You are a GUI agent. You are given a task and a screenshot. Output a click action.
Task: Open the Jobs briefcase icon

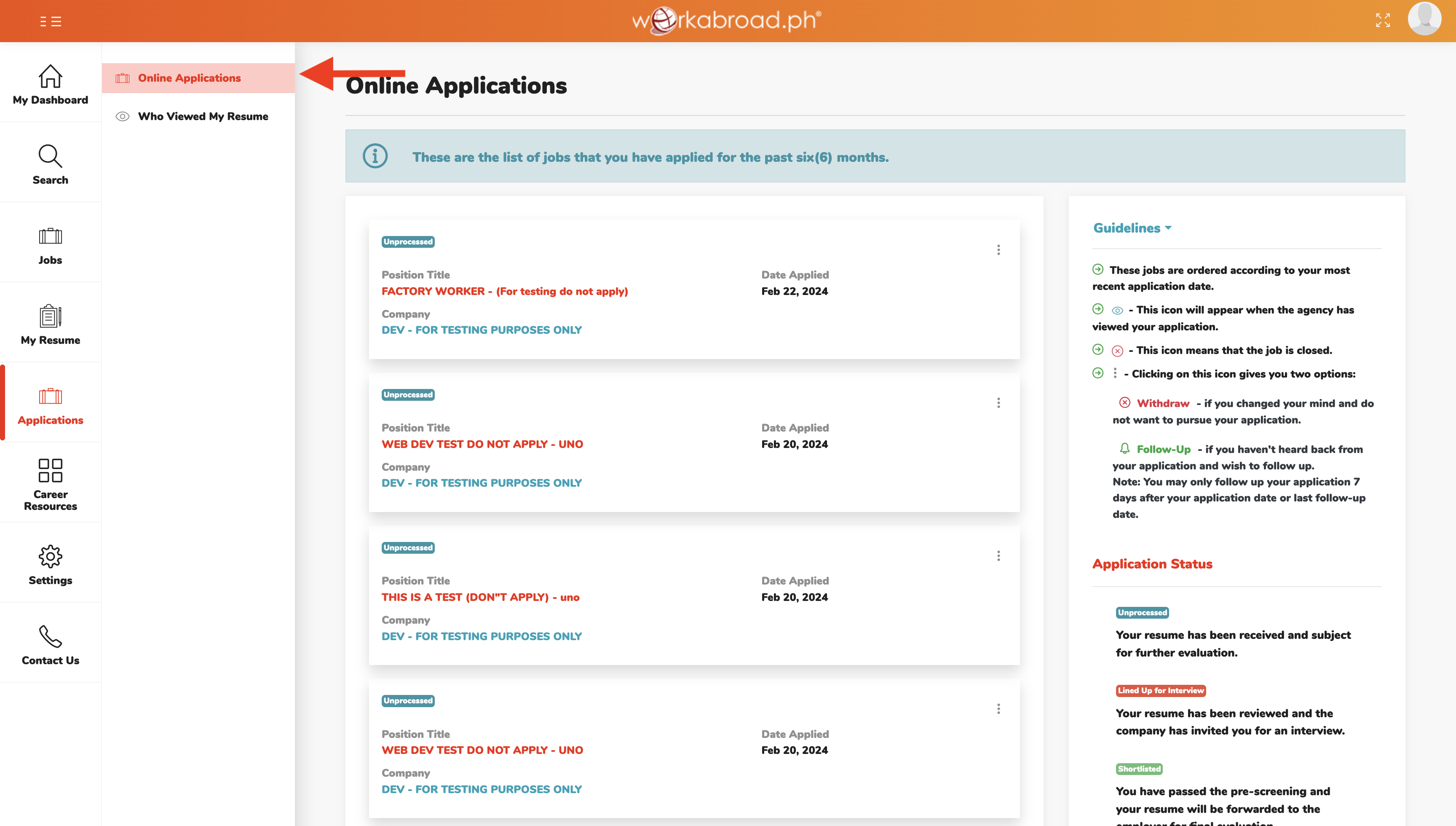[51, 236]
